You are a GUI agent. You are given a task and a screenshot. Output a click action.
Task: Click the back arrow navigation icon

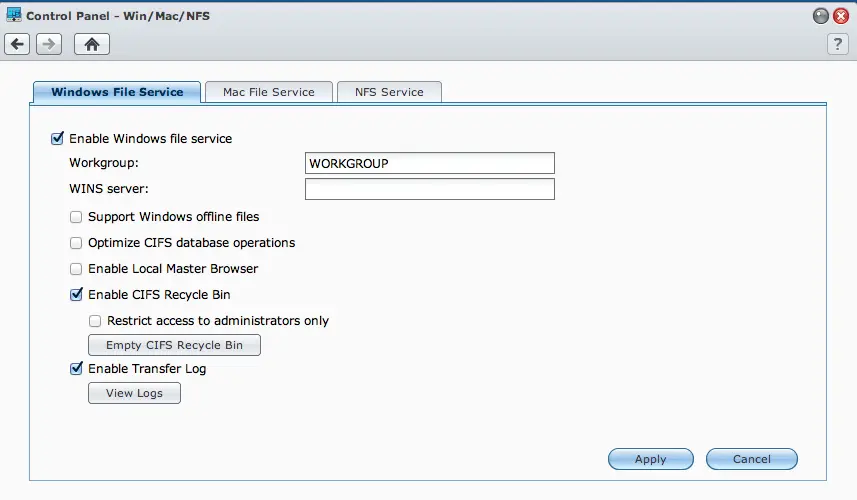click(x=17, y=44)
